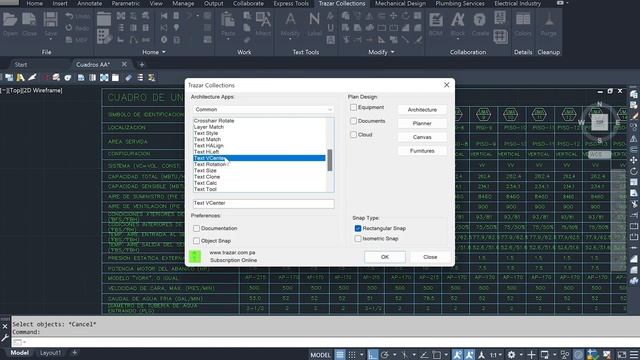Click the Create icon in the Collaboration panel
640x360 pixels.
[x=480, y=20]
